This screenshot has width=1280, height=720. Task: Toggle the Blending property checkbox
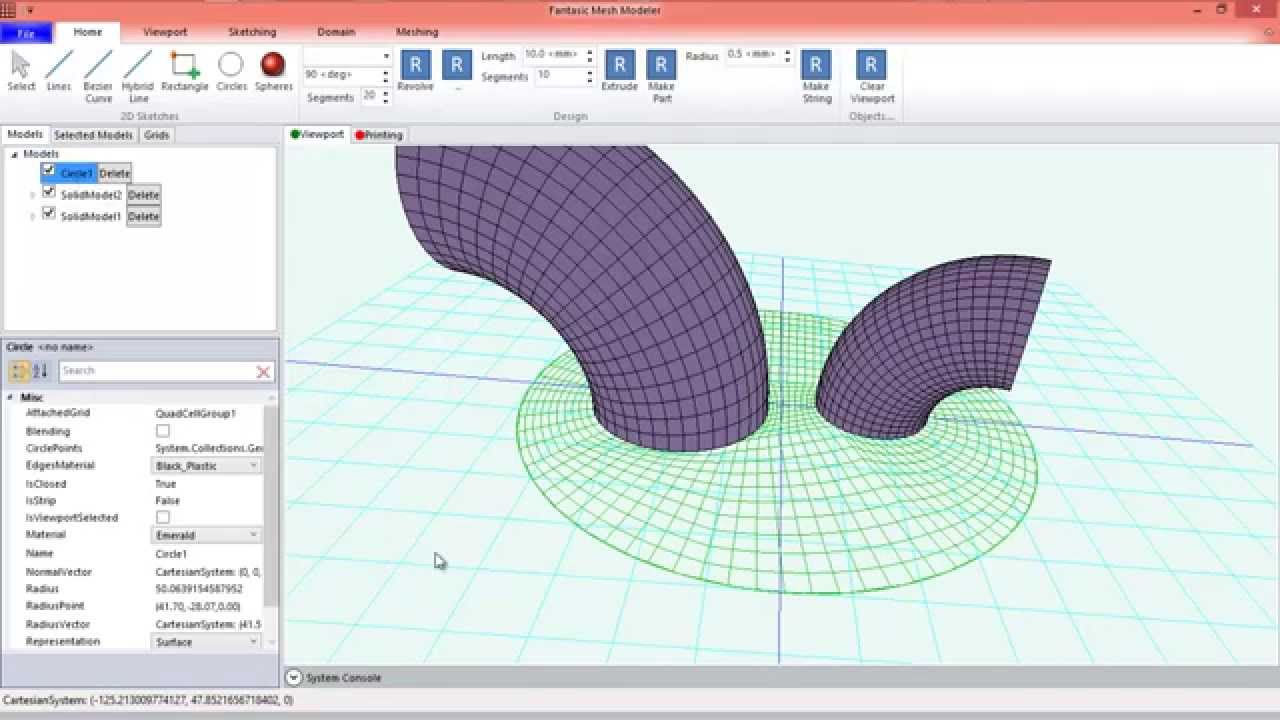(163, 431)
